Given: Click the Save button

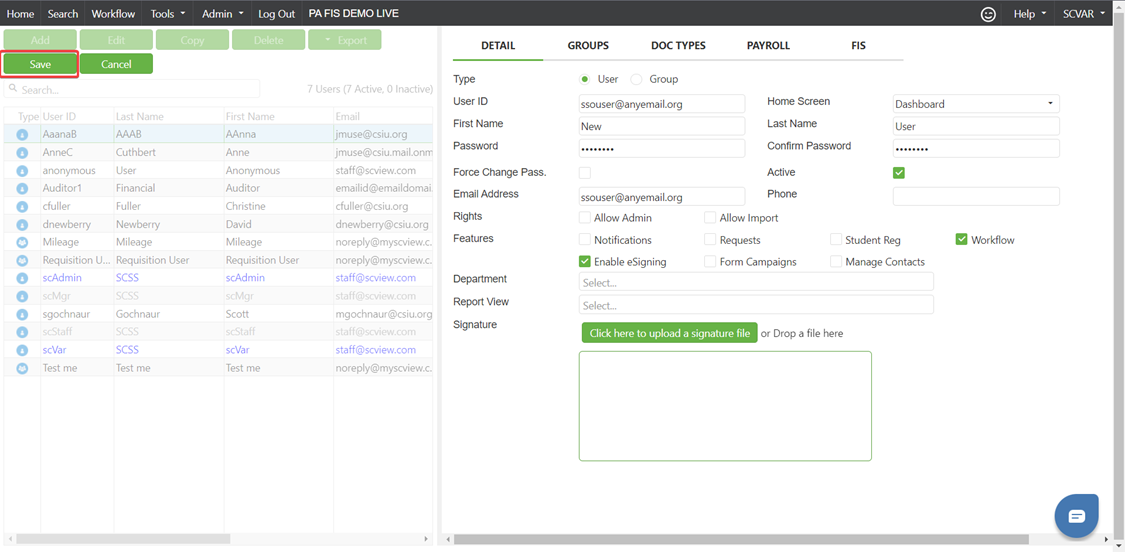Looking at the screenshot, I should [40, 64].
